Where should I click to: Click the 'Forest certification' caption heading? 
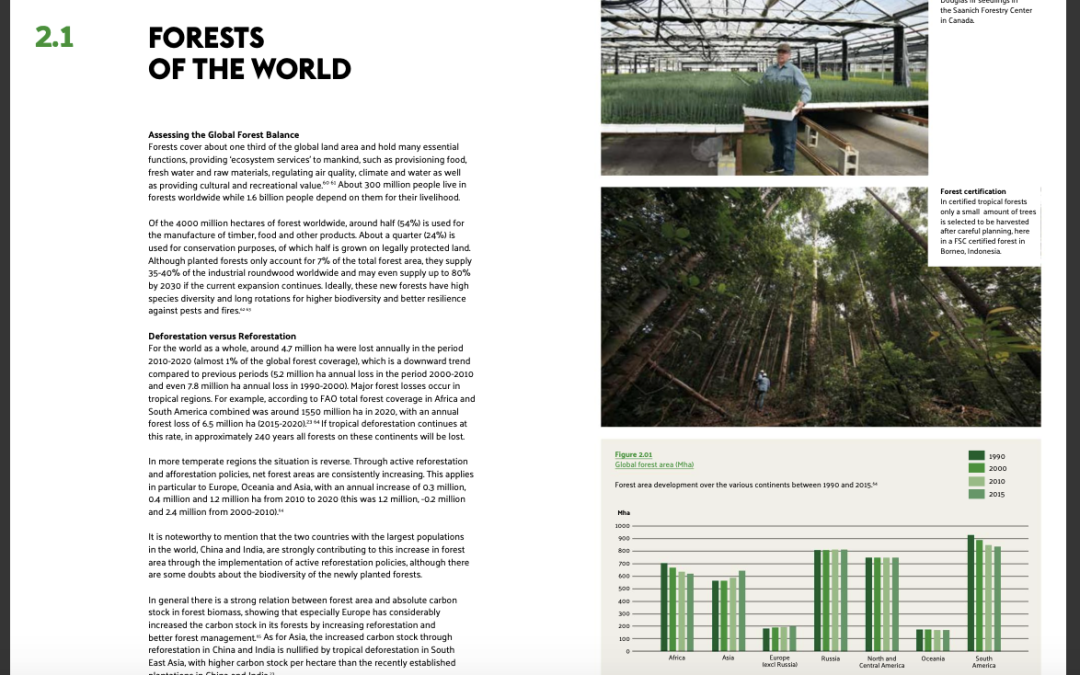[x=973, y=191]
